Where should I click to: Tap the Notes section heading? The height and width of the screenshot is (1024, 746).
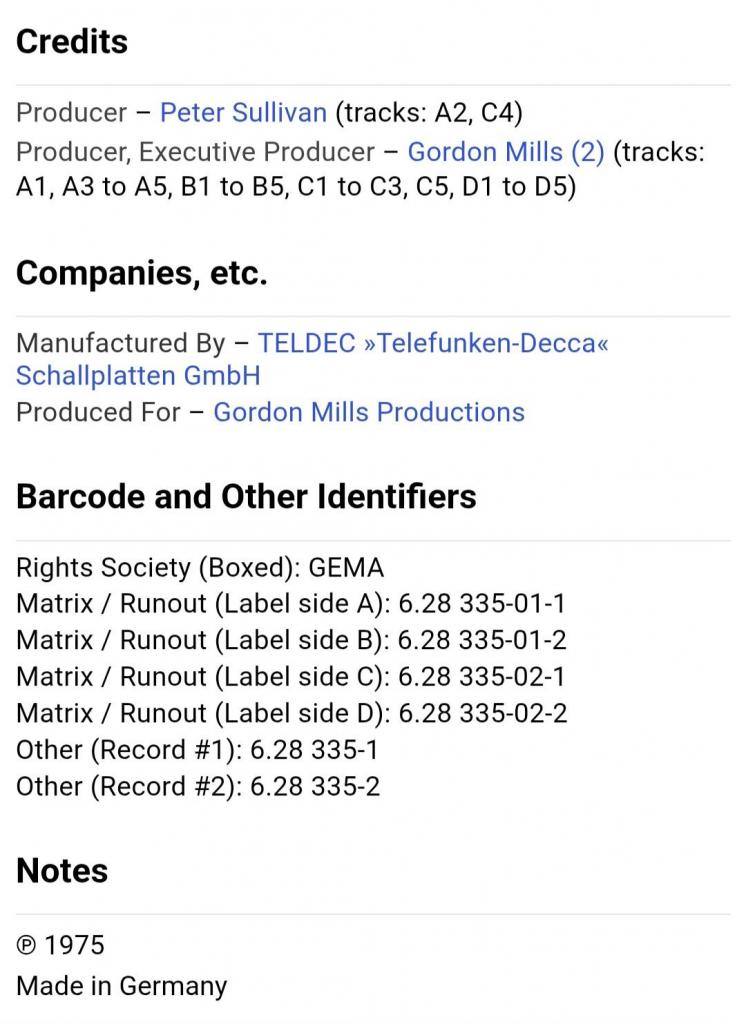click(x=62, y=871)
